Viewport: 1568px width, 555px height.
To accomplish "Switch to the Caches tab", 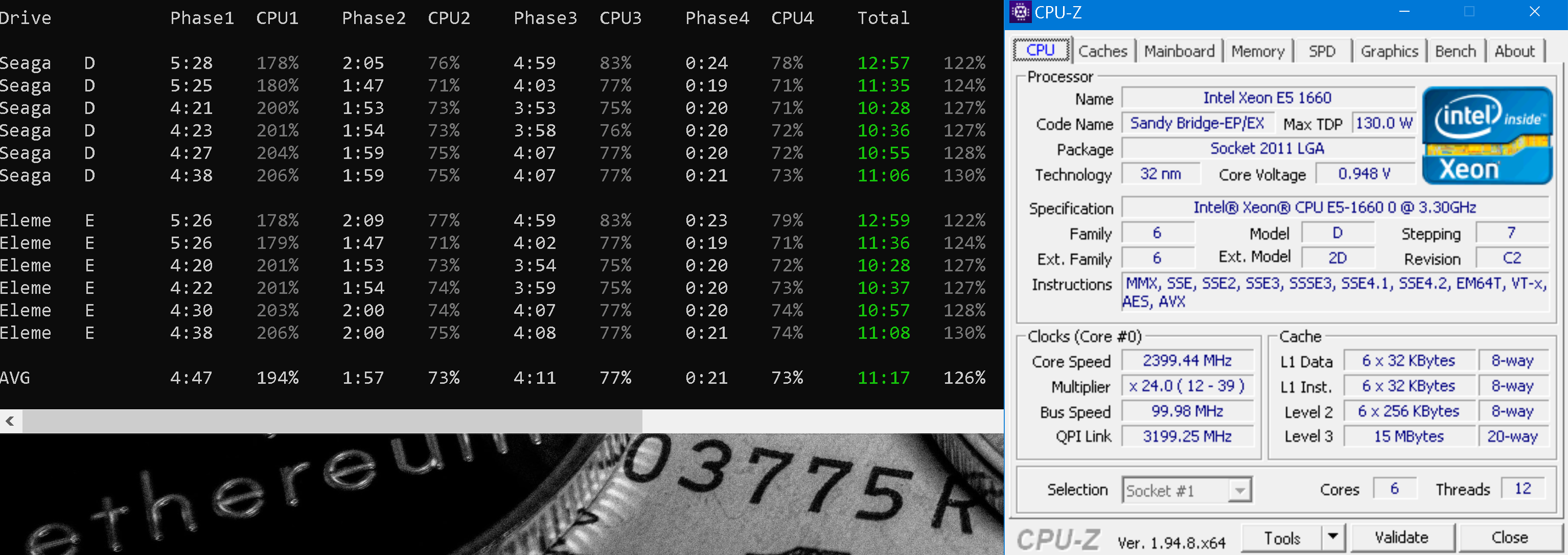I will click(x=1102, y=51).
